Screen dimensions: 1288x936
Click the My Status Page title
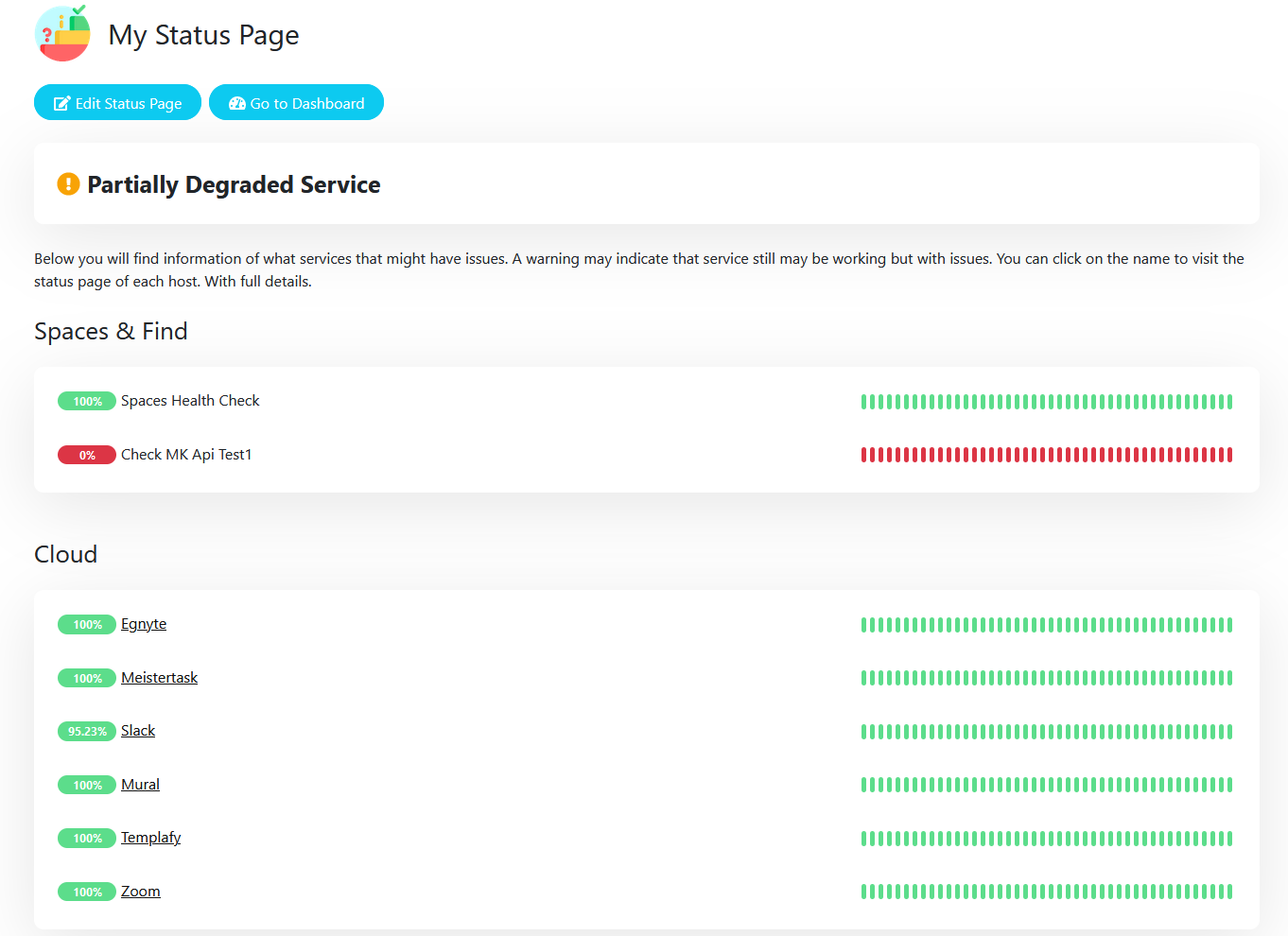[203, 35]
